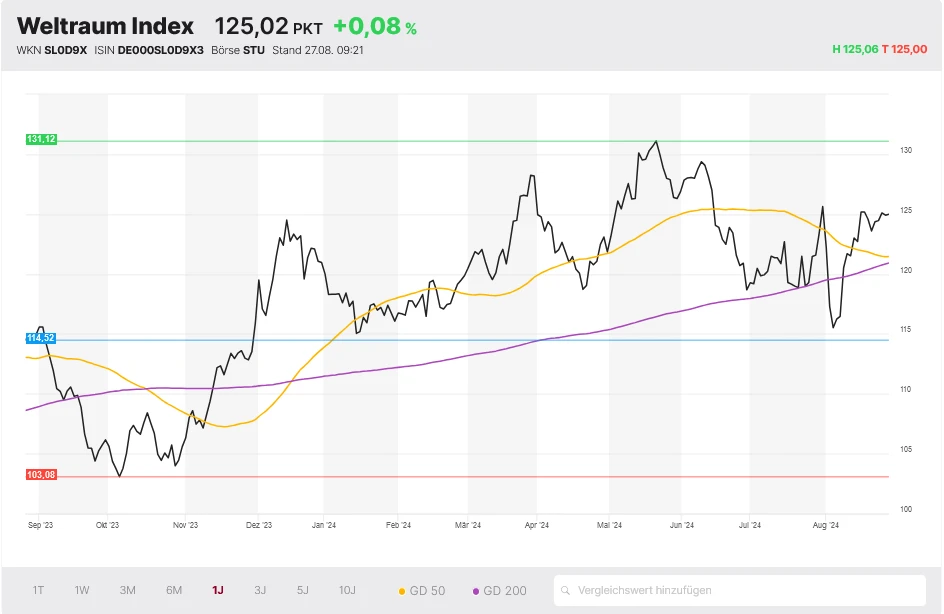This screenshot has height=614, width=944.
Task: Select the 3J timeframe
Action: click(259, 590)
